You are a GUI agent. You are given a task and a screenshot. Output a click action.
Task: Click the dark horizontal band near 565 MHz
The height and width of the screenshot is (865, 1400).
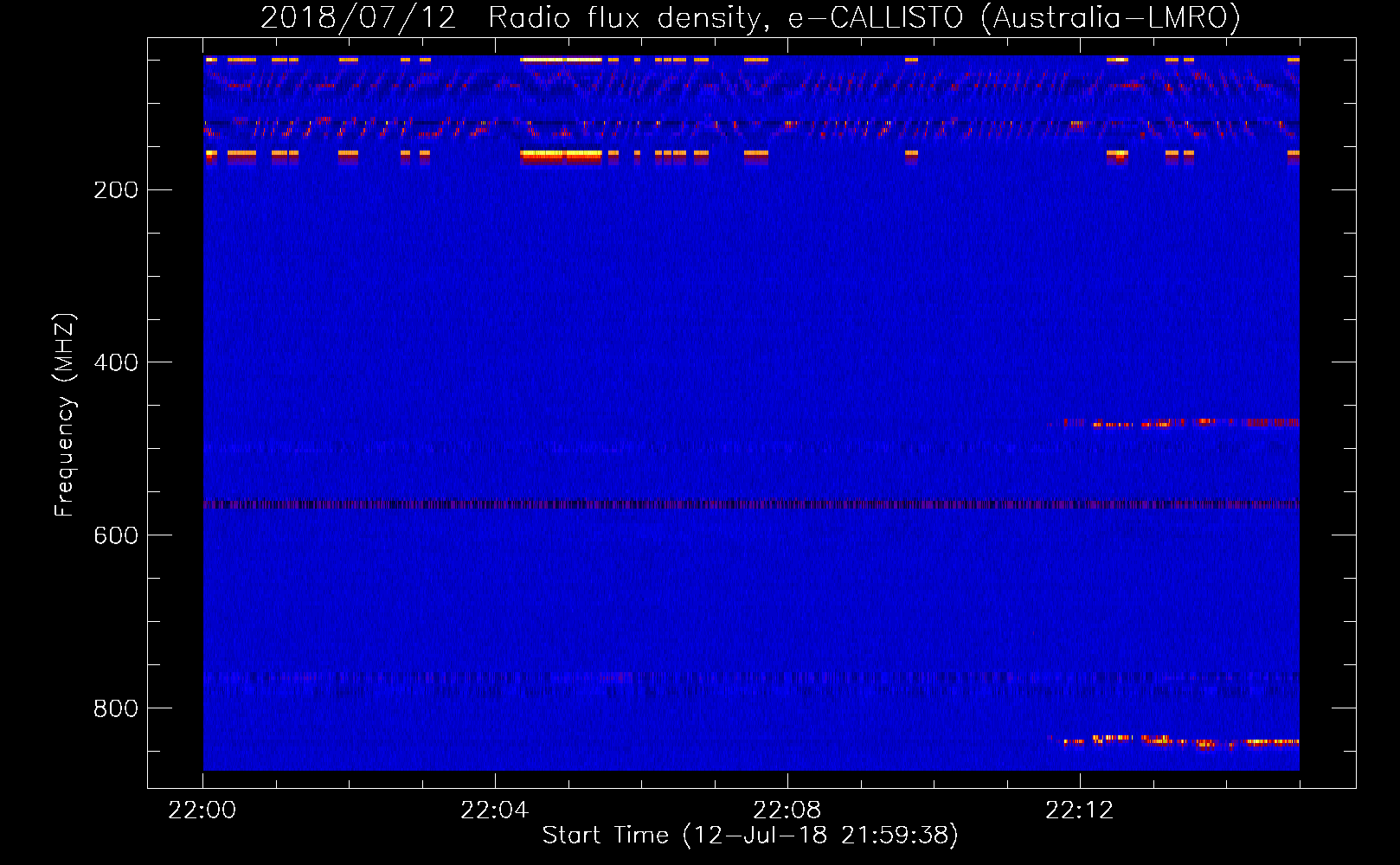pyautogui.click(x=751, y=503)
